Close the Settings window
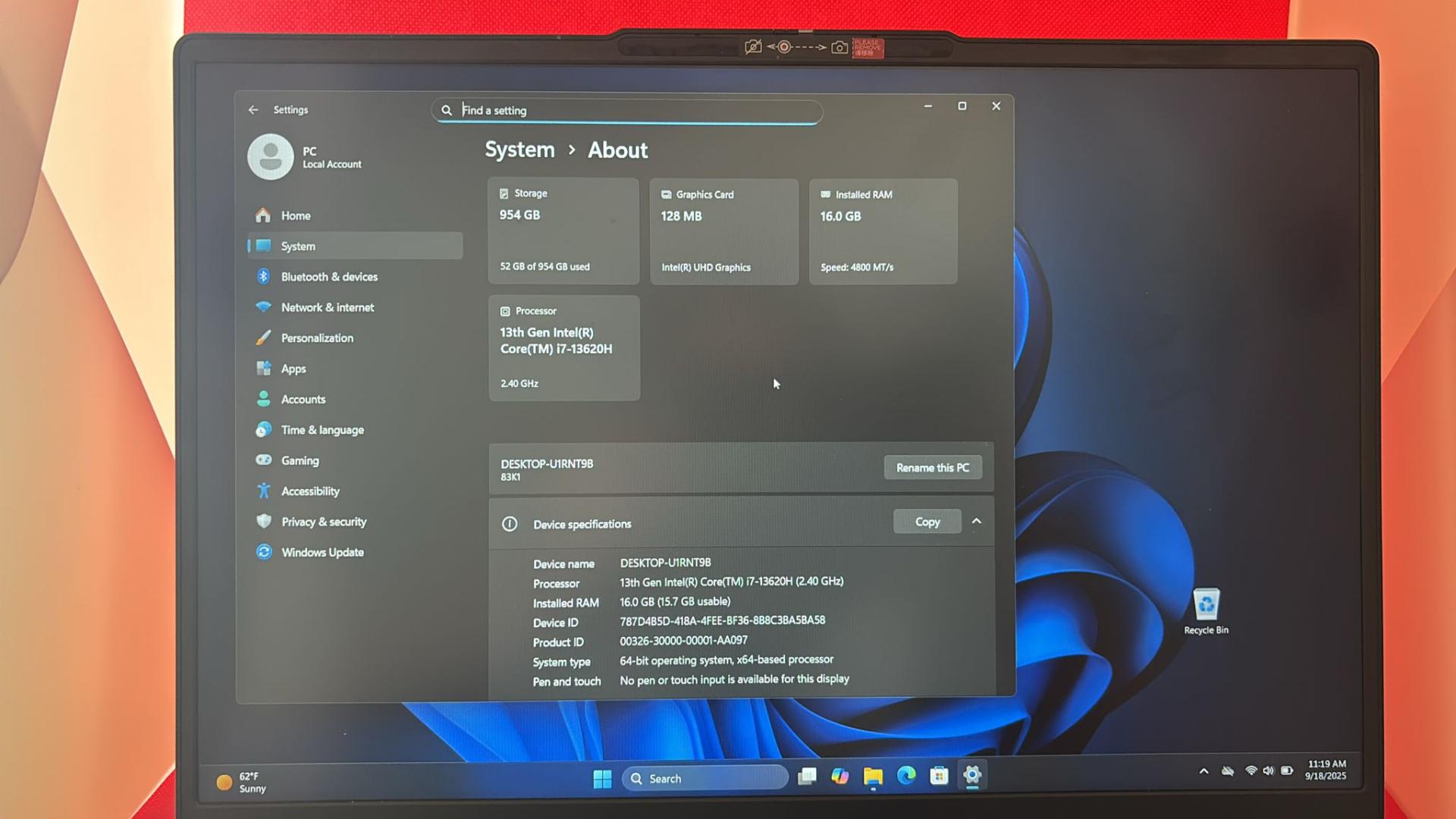1456x819 pixels. click(x=996, y=106)
